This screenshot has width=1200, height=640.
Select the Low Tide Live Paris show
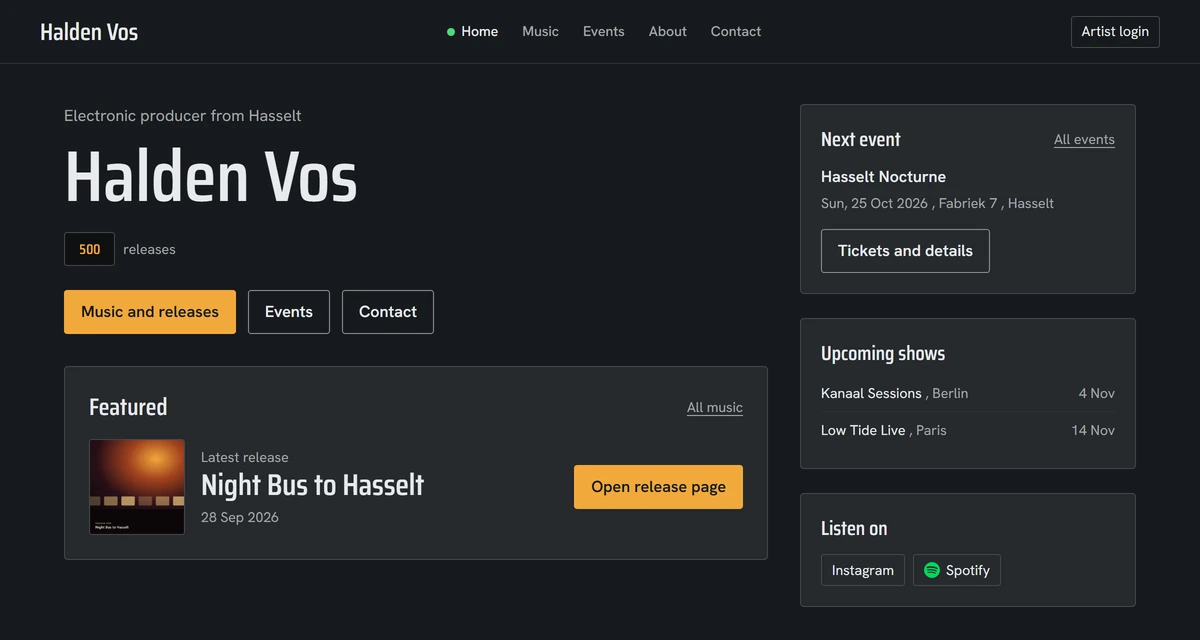[x=968, y=430]
